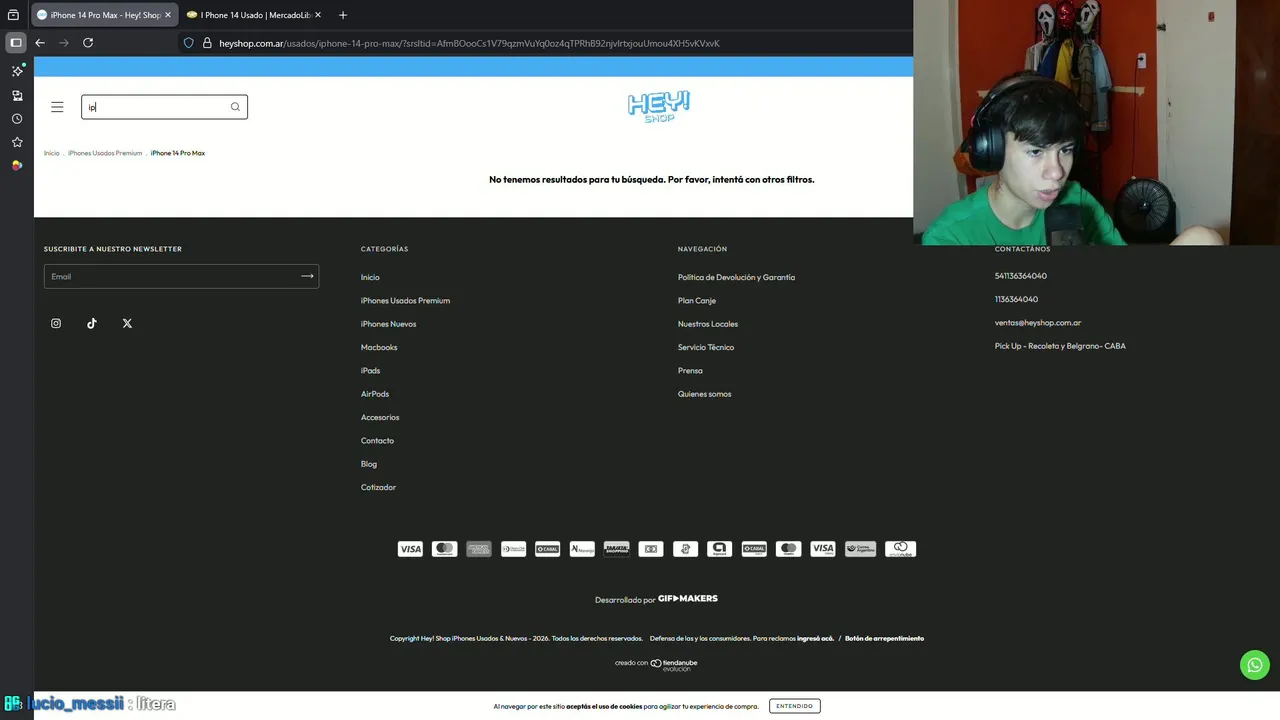
Task: Click the magnifier search icon in search box
Action: (x=235, y=107)
